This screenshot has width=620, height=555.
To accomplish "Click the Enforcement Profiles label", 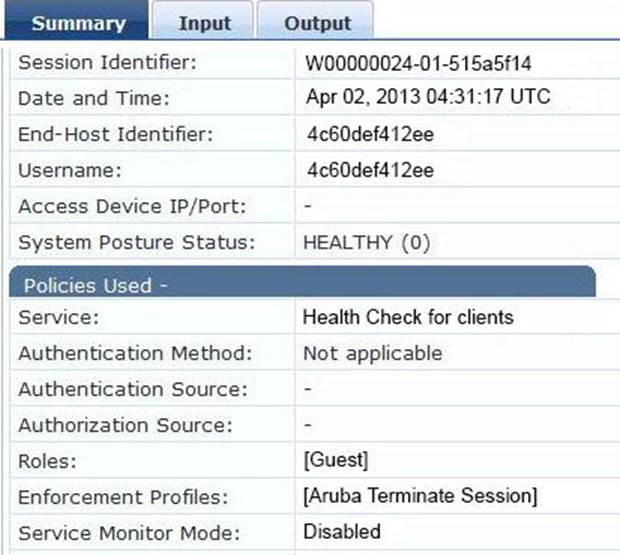I will 123,497.
